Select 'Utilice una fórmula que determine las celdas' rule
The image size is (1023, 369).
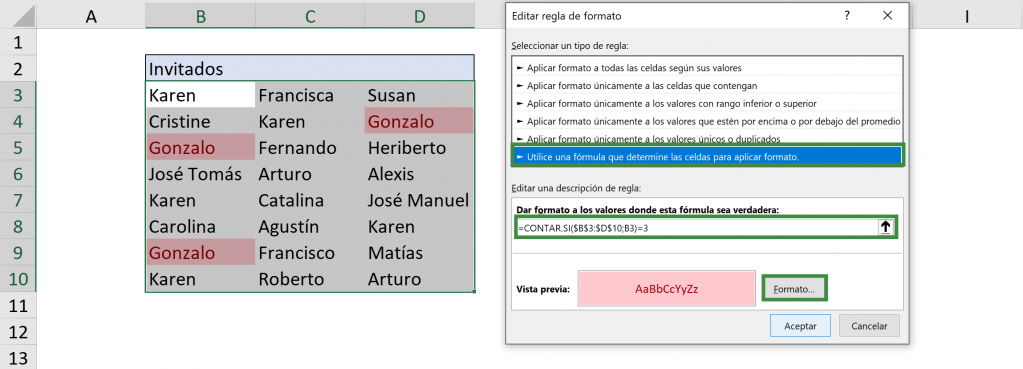(x=707, y=156)
